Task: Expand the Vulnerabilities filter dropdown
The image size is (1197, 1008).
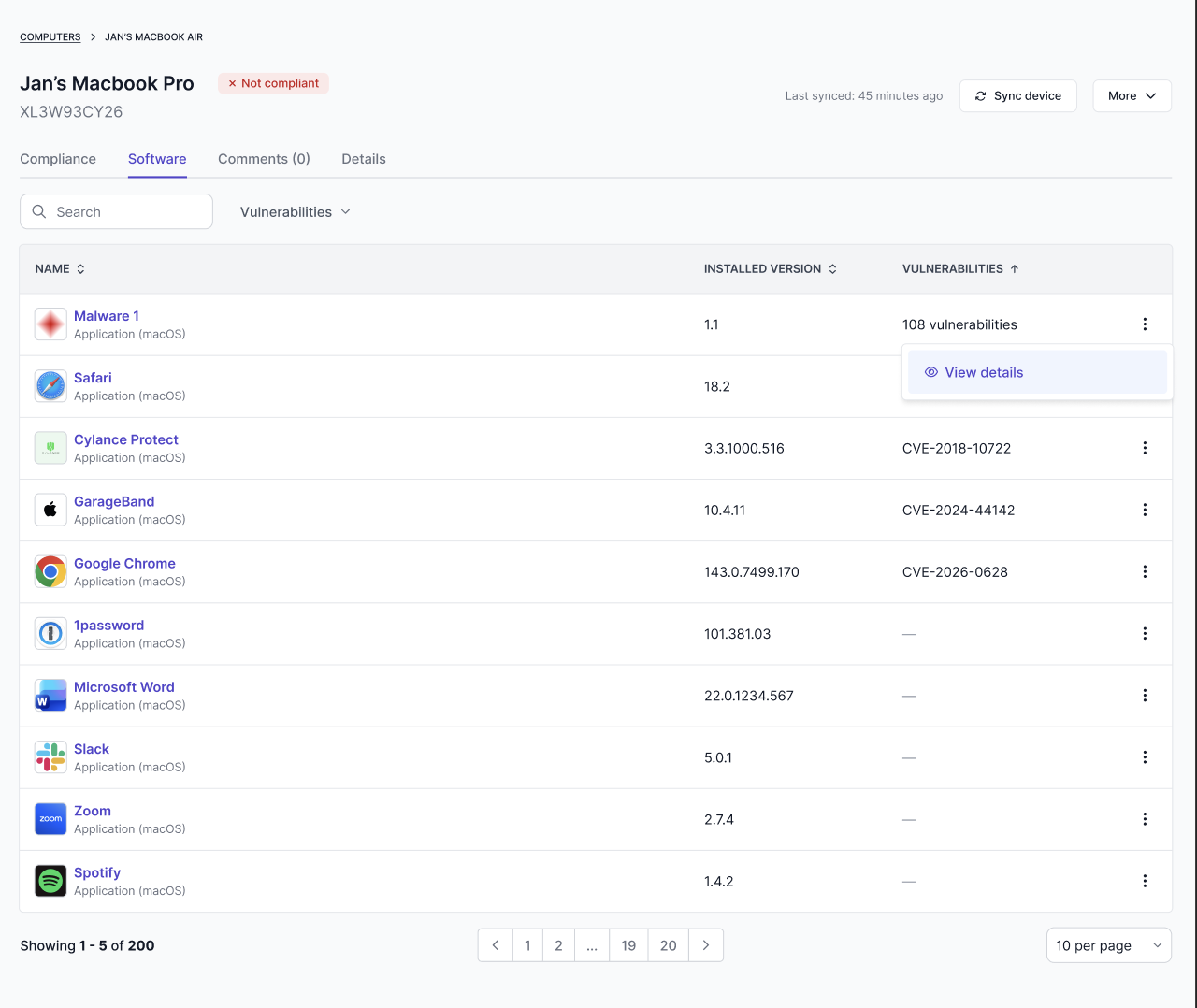Action: click(296, 212)
